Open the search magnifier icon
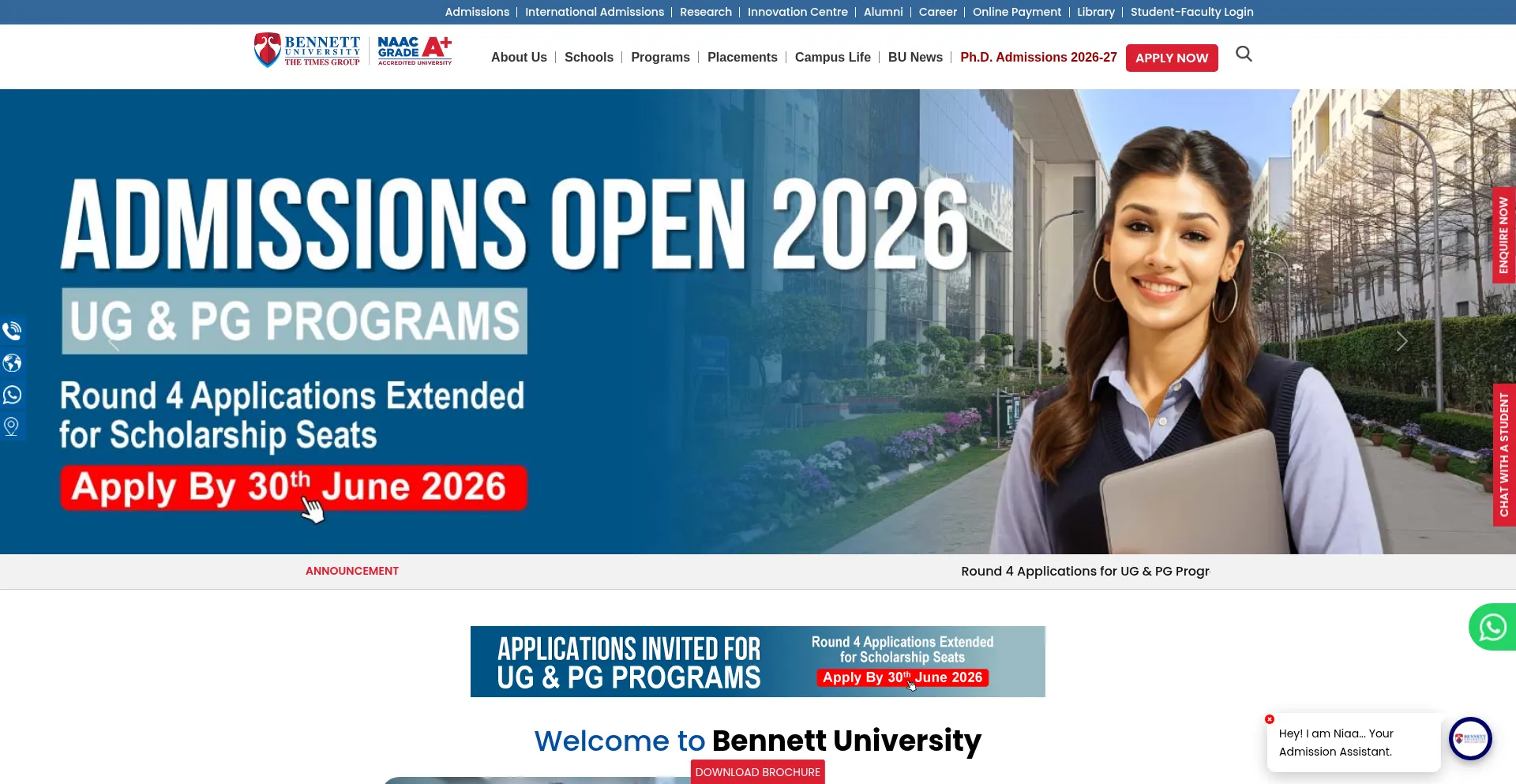The image size is (1516, 784). click(x=1244, y=54)
